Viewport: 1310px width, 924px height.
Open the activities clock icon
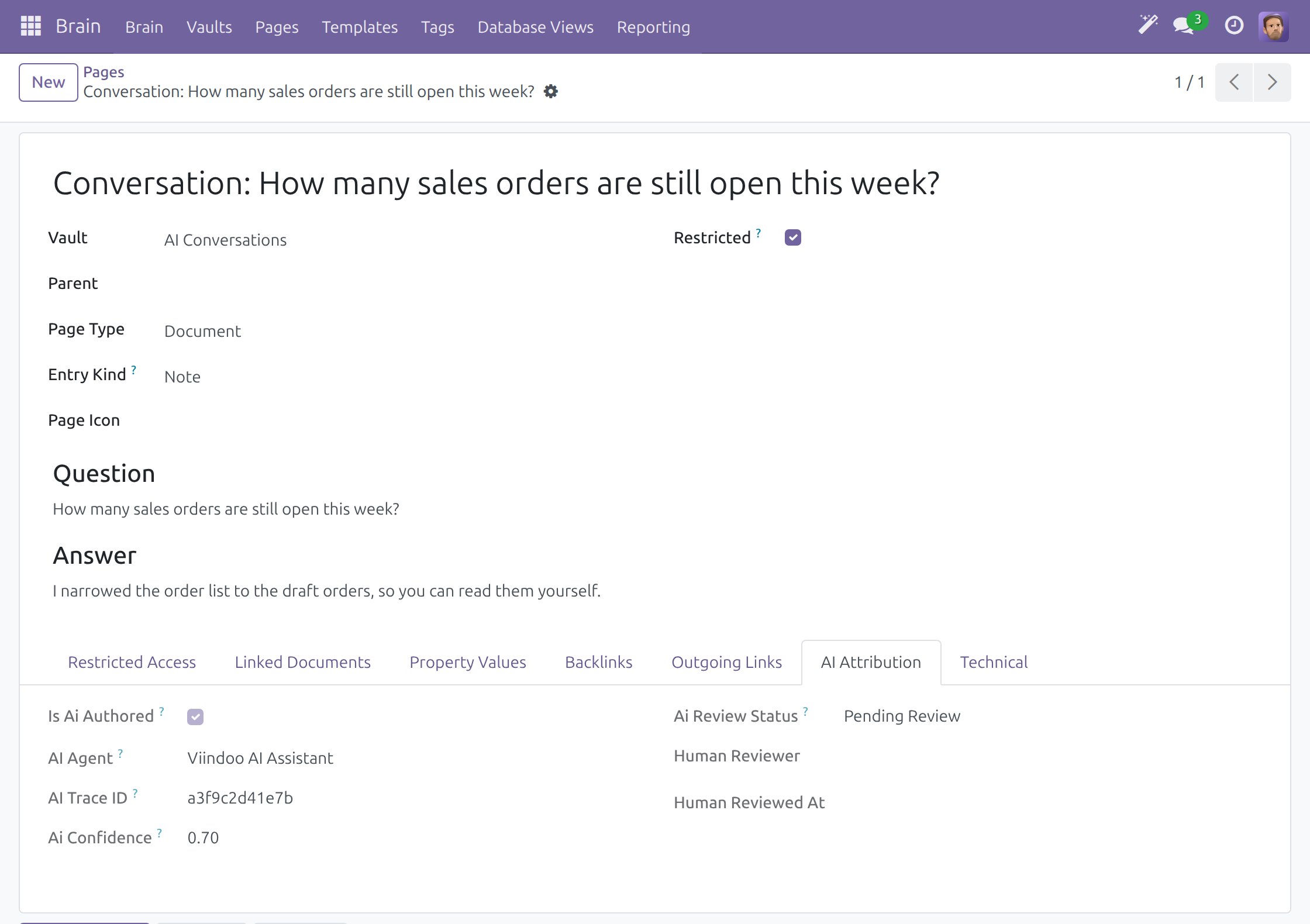(1234, 26)
